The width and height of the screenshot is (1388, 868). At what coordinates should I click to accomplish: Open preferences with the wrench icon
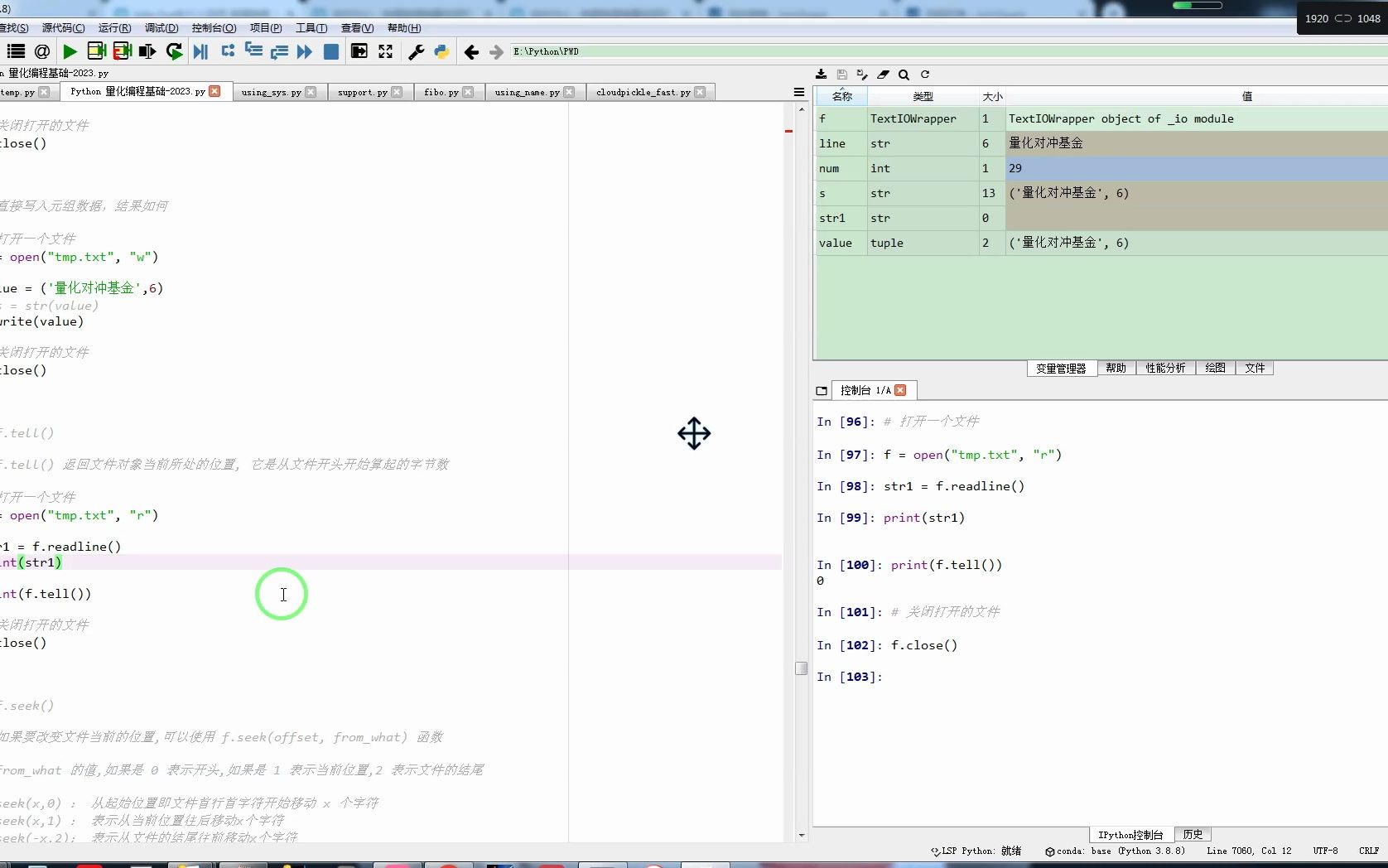pos(417,51)
